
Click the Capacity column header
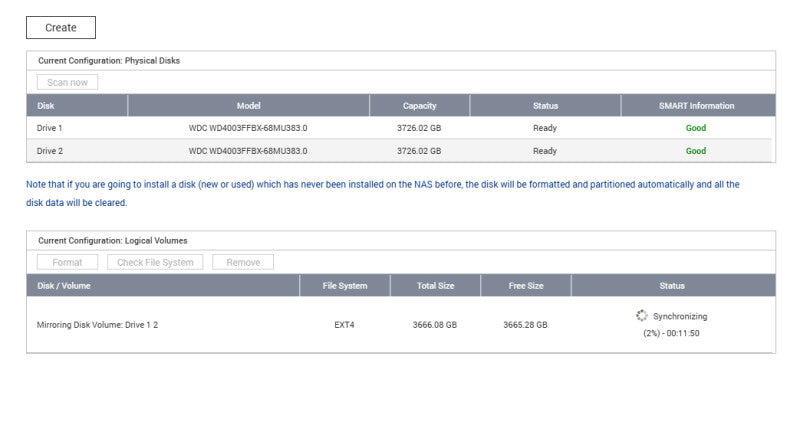pyautogui.click(x=419, y=106)
